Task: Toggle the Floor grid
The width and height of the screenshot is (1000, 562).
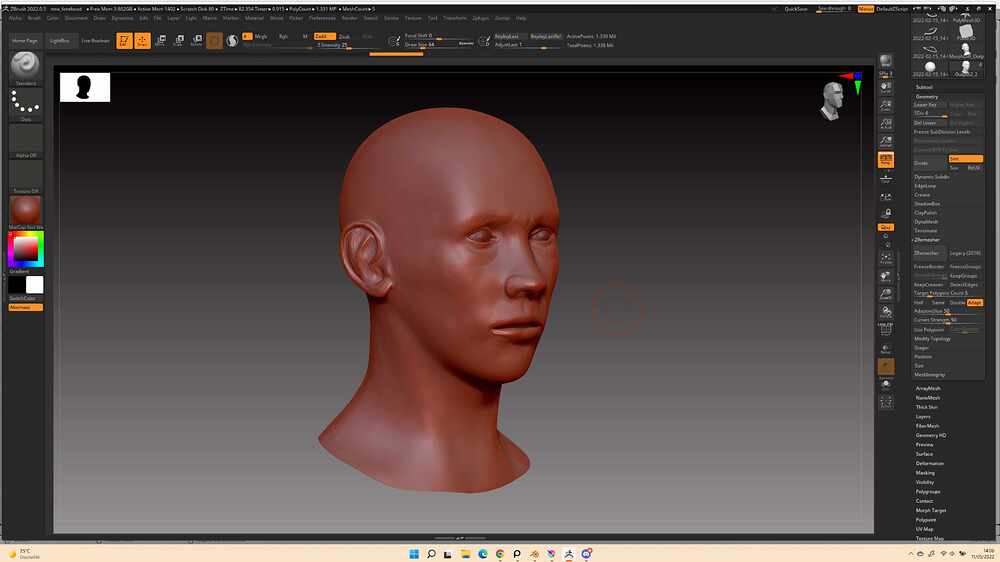Action: [886, 179]
